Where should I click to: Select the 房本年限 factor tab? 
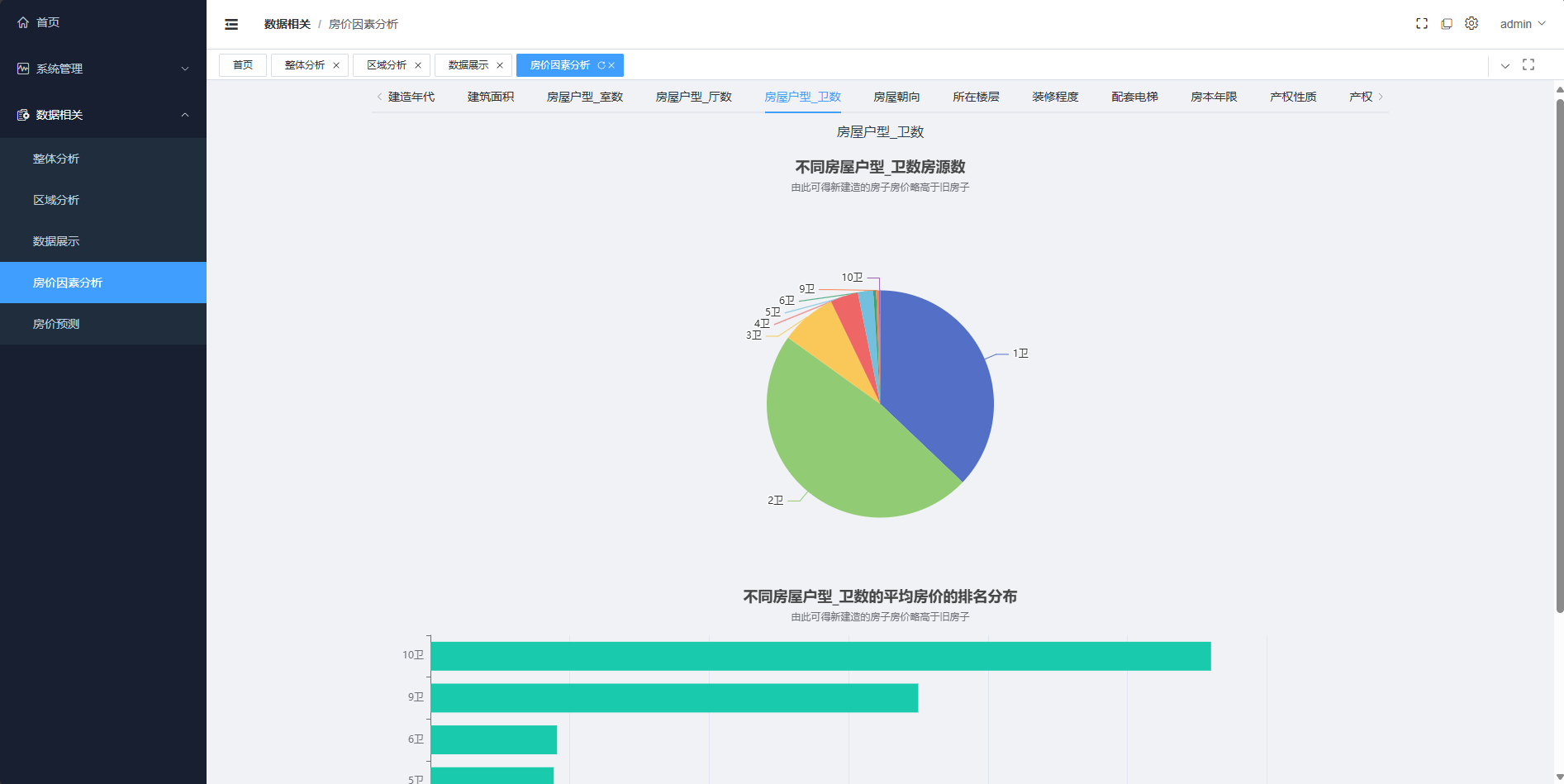(1214, 97)
